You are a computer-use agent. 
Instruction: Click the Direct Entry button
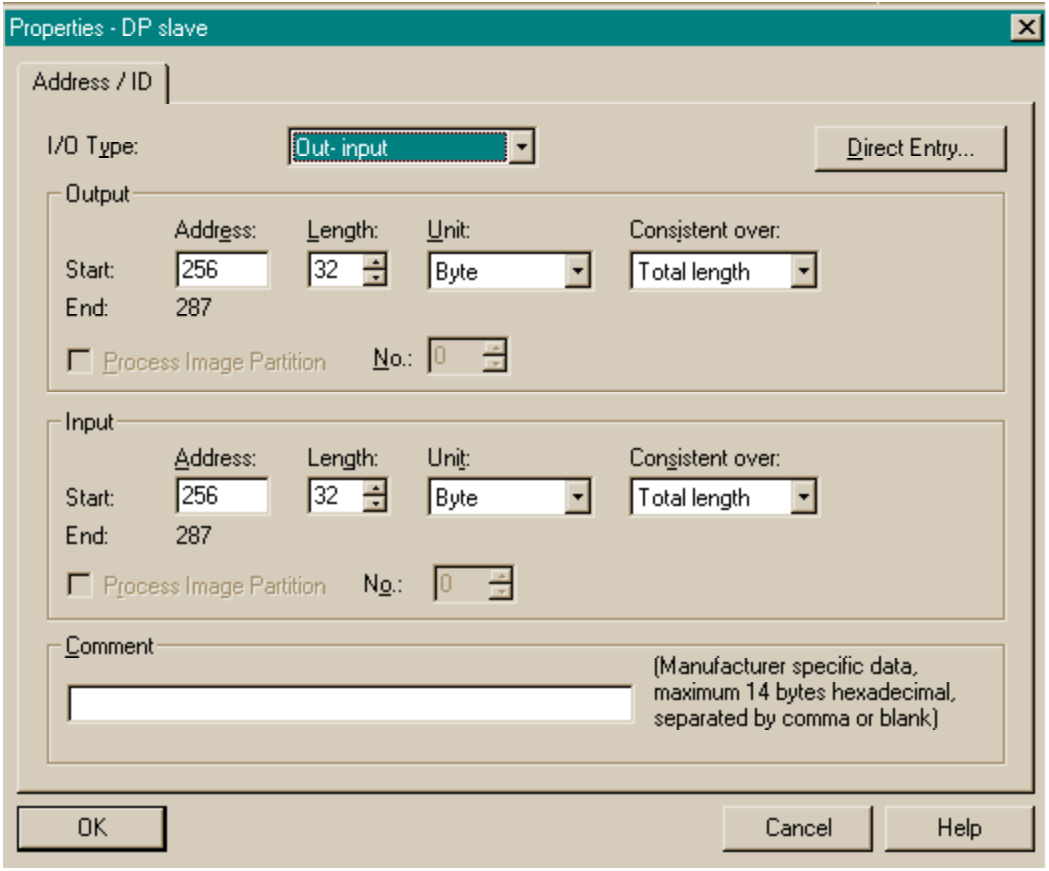click(910, 148)
